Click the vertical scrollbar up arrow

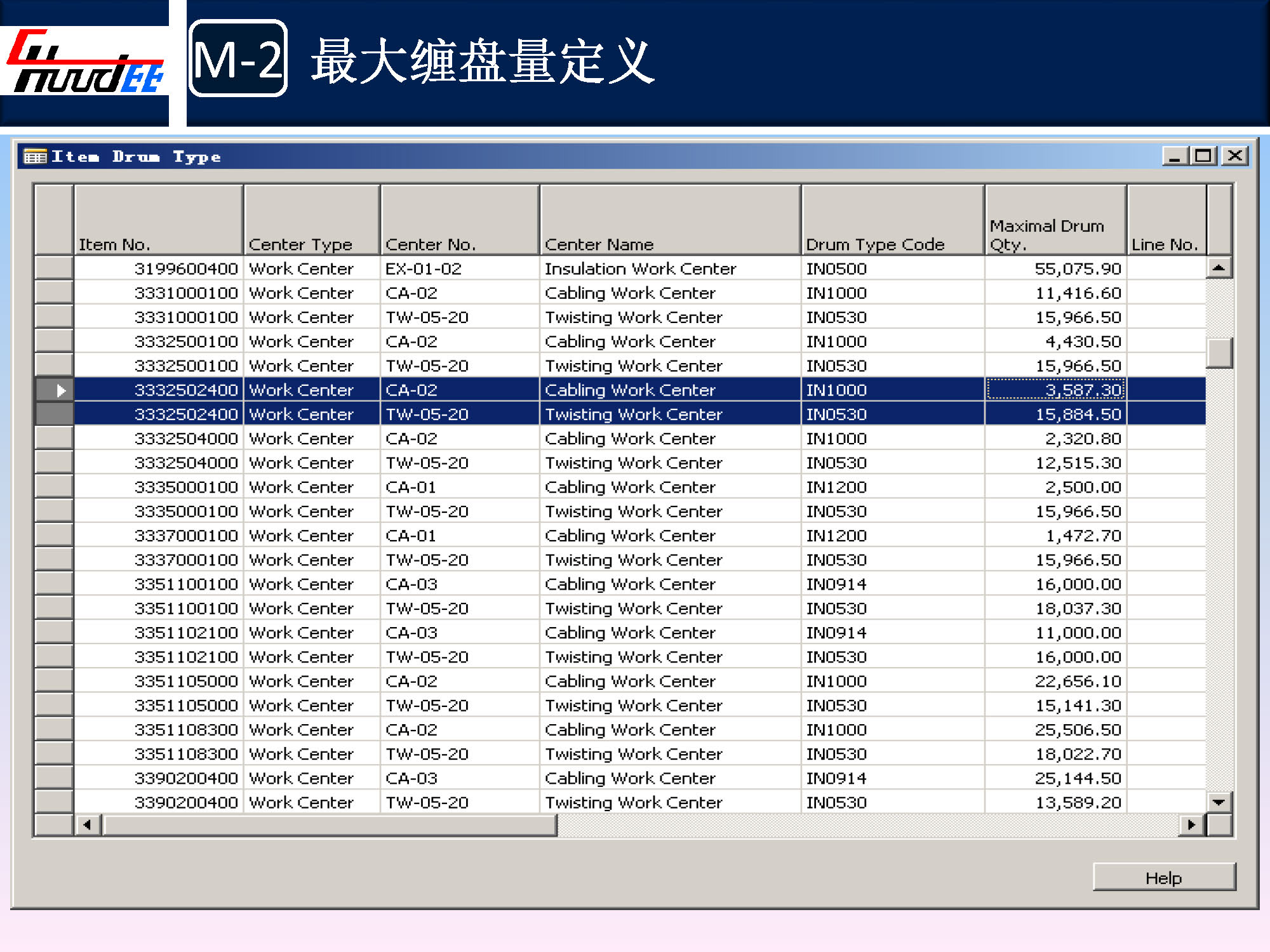(x=1218, y=268)
